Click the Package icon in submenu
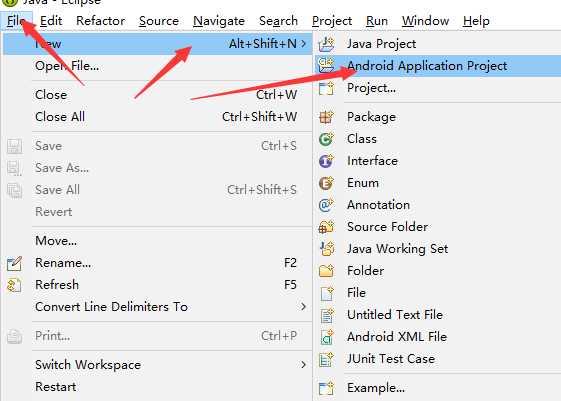The width and height of the screenshot is (561, 401). point(326,117)
